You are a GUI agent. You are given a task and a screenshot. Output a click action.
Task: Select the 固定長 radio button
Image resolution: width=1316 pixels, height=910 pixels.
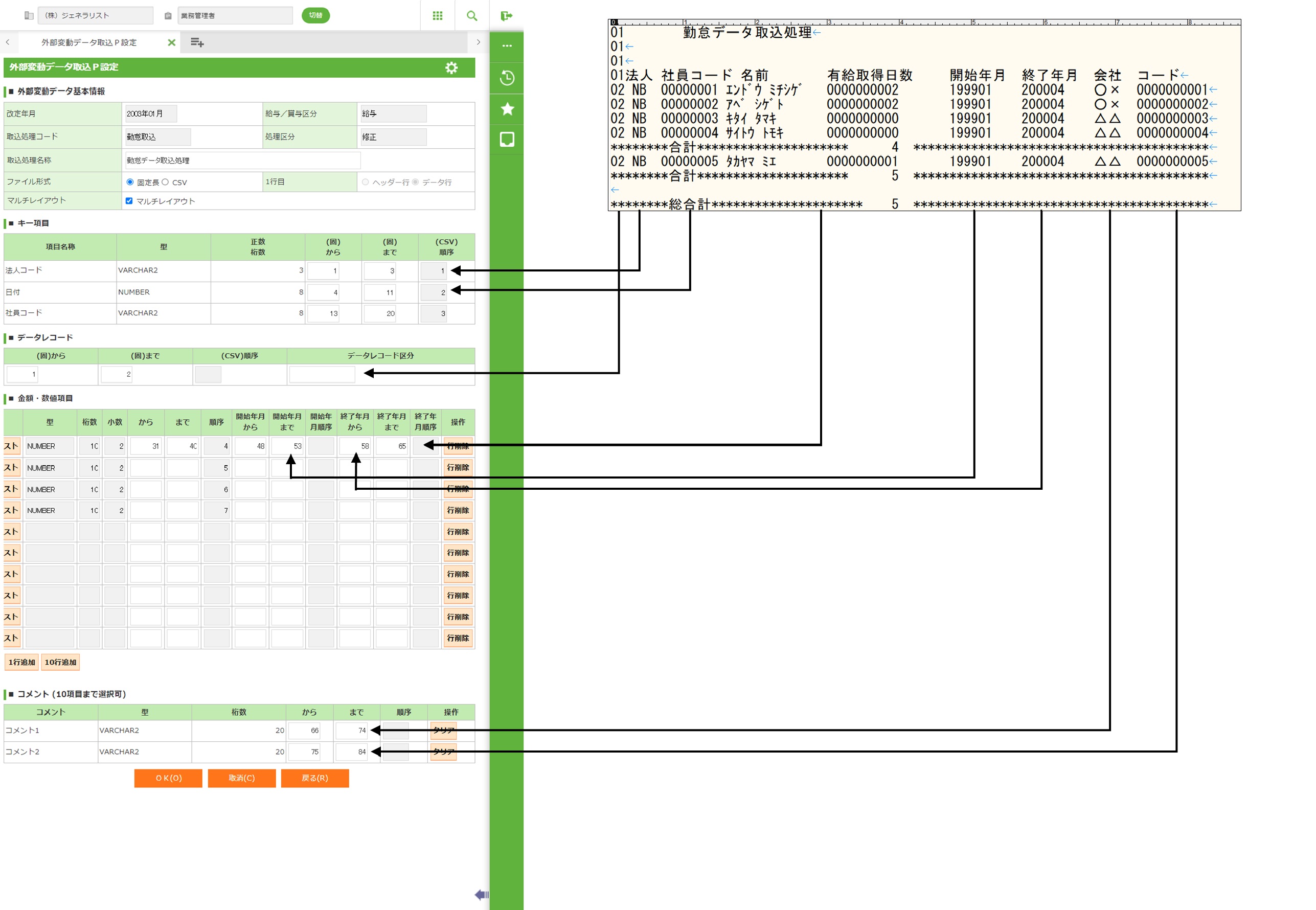point(130,182)
